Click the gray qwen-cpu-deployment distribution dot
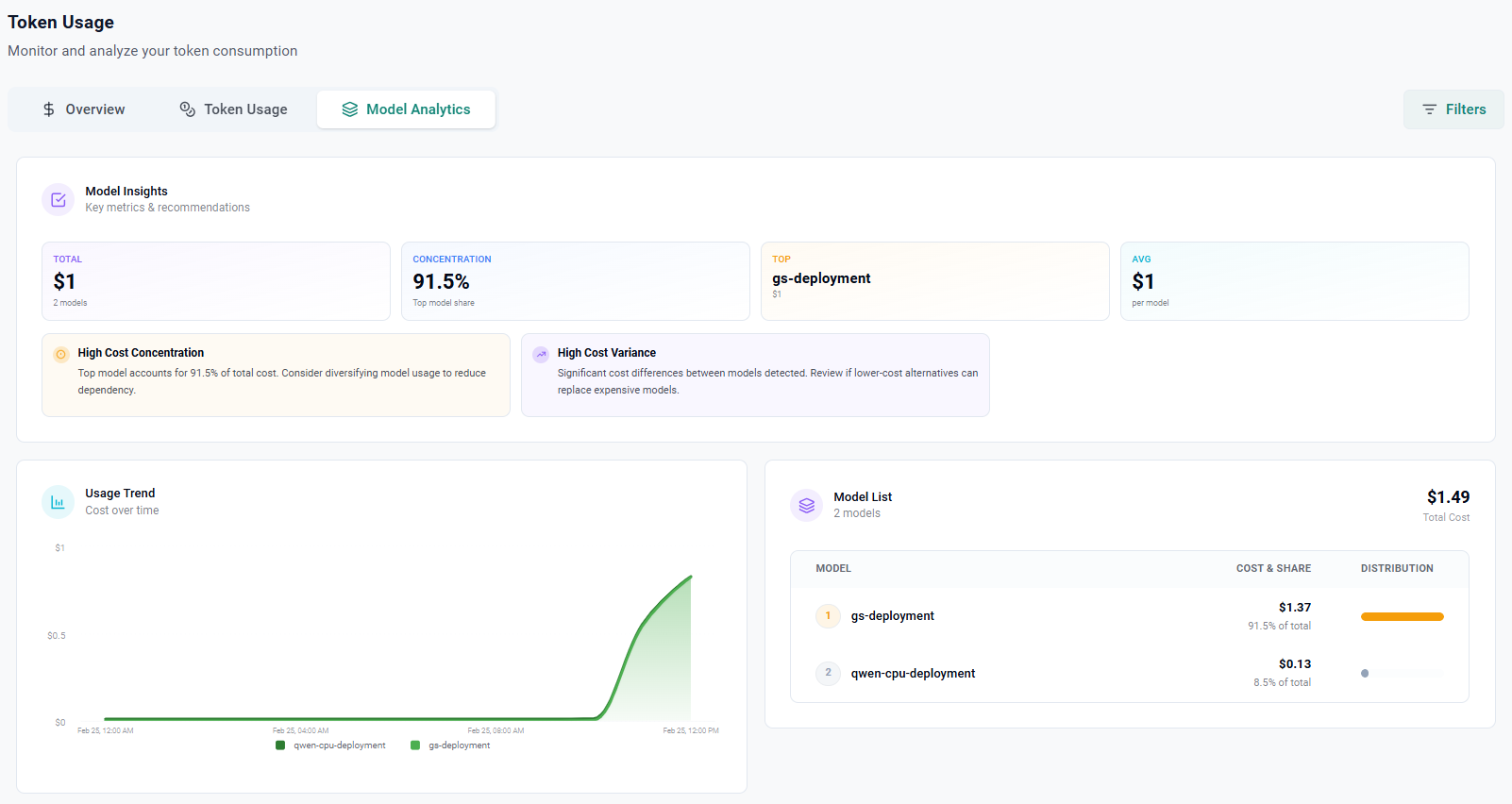 coord(1365,674)
